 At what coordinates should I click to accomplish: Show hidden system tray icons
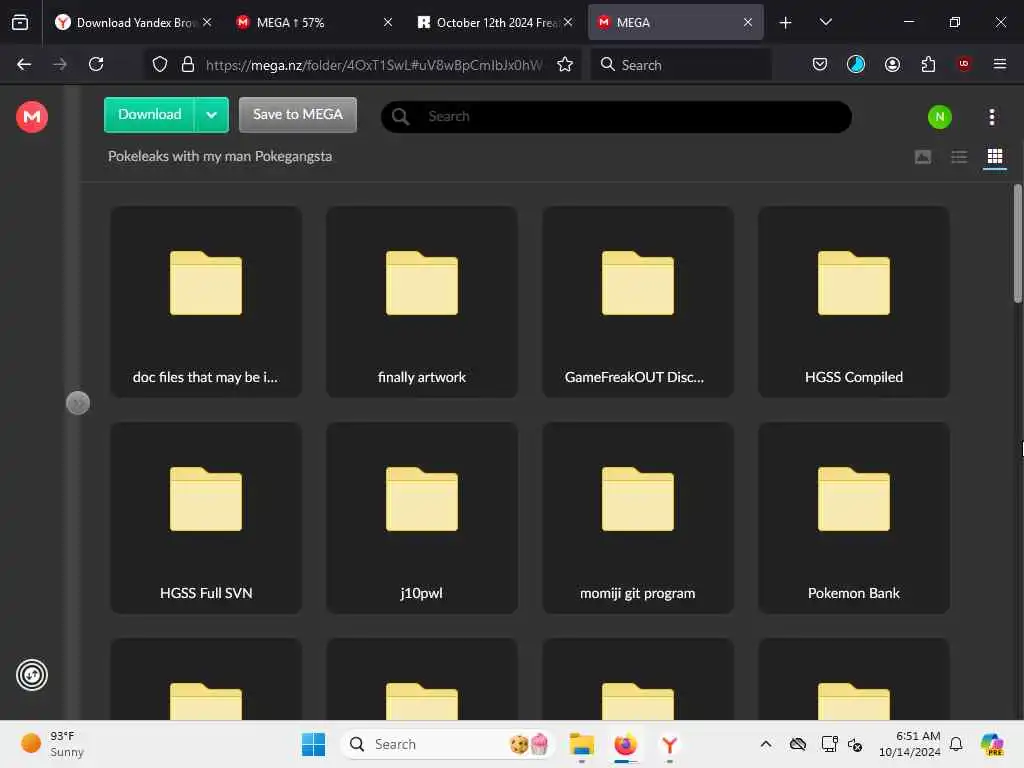[x=765, y=744]
